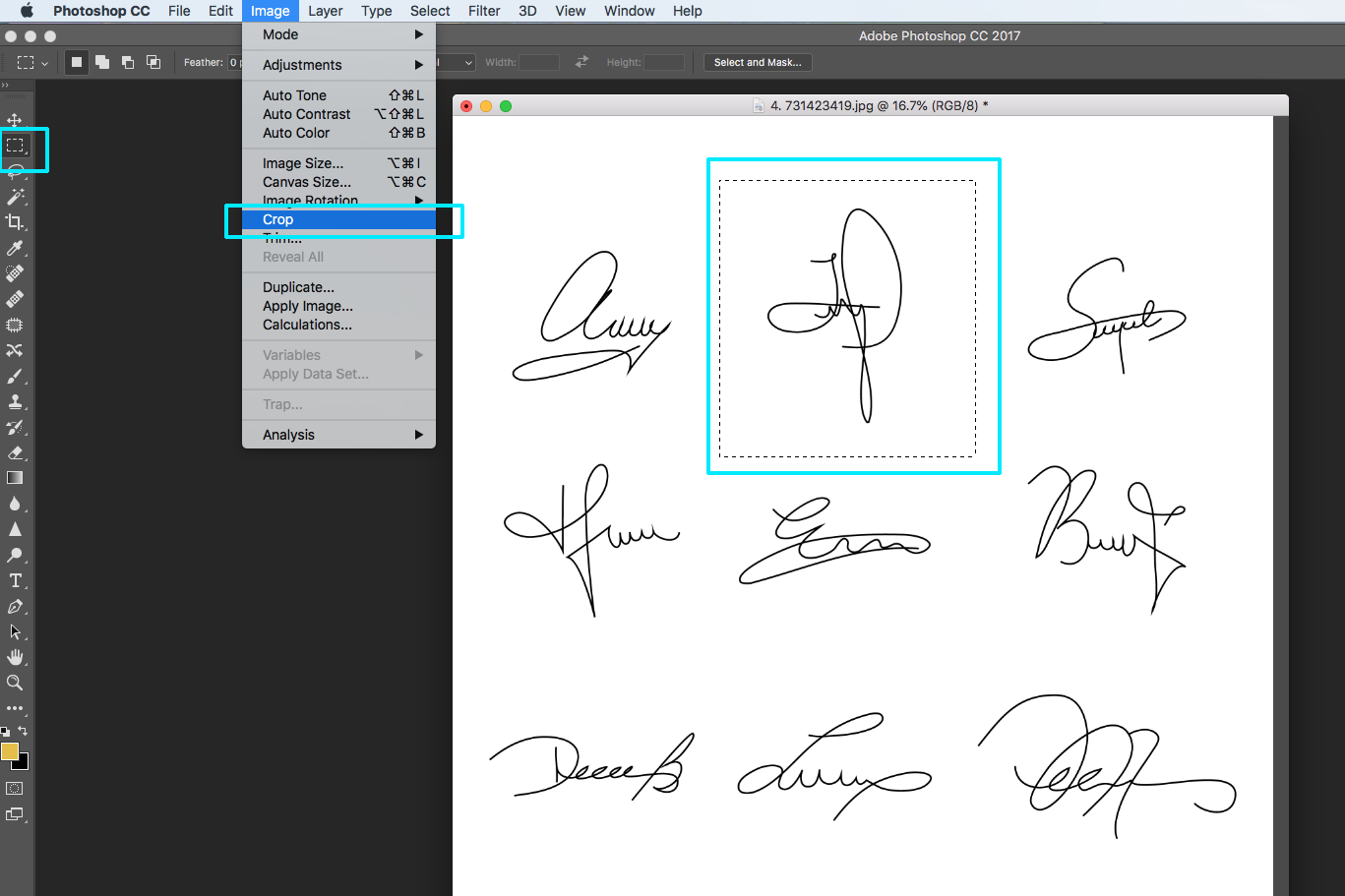Select the Zoom tool
This screenshot has width=1345, height=896.
tap(14, 683)
